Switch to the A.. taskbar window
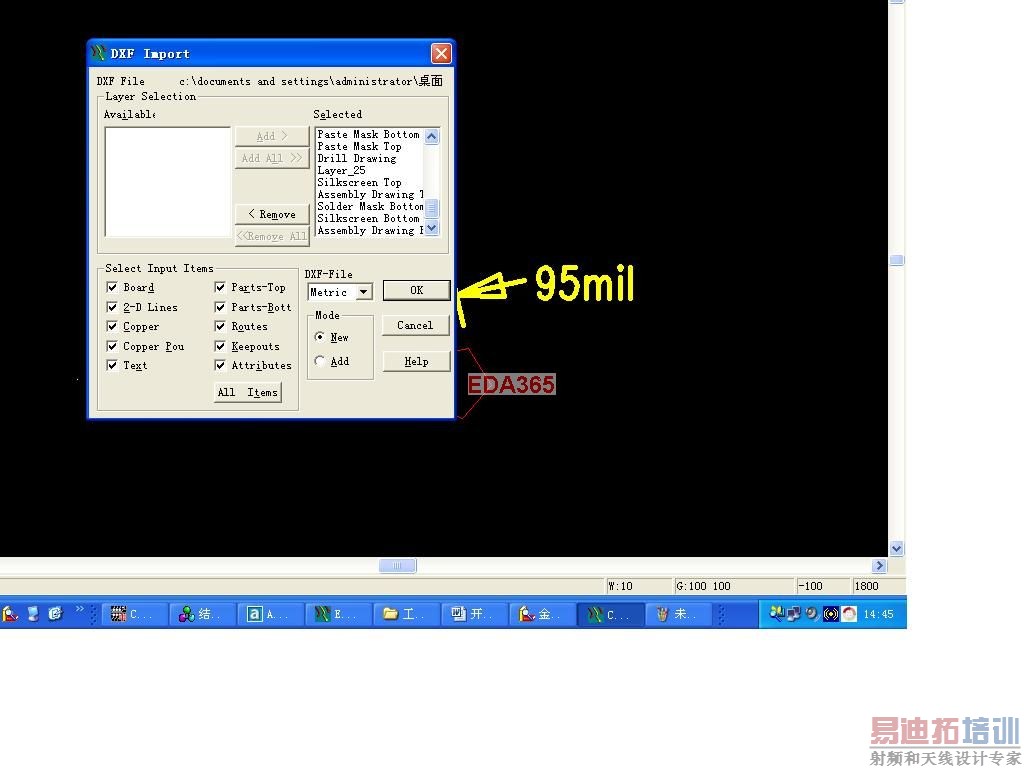Screen dimensions: 1024x768 pos(271,614)
